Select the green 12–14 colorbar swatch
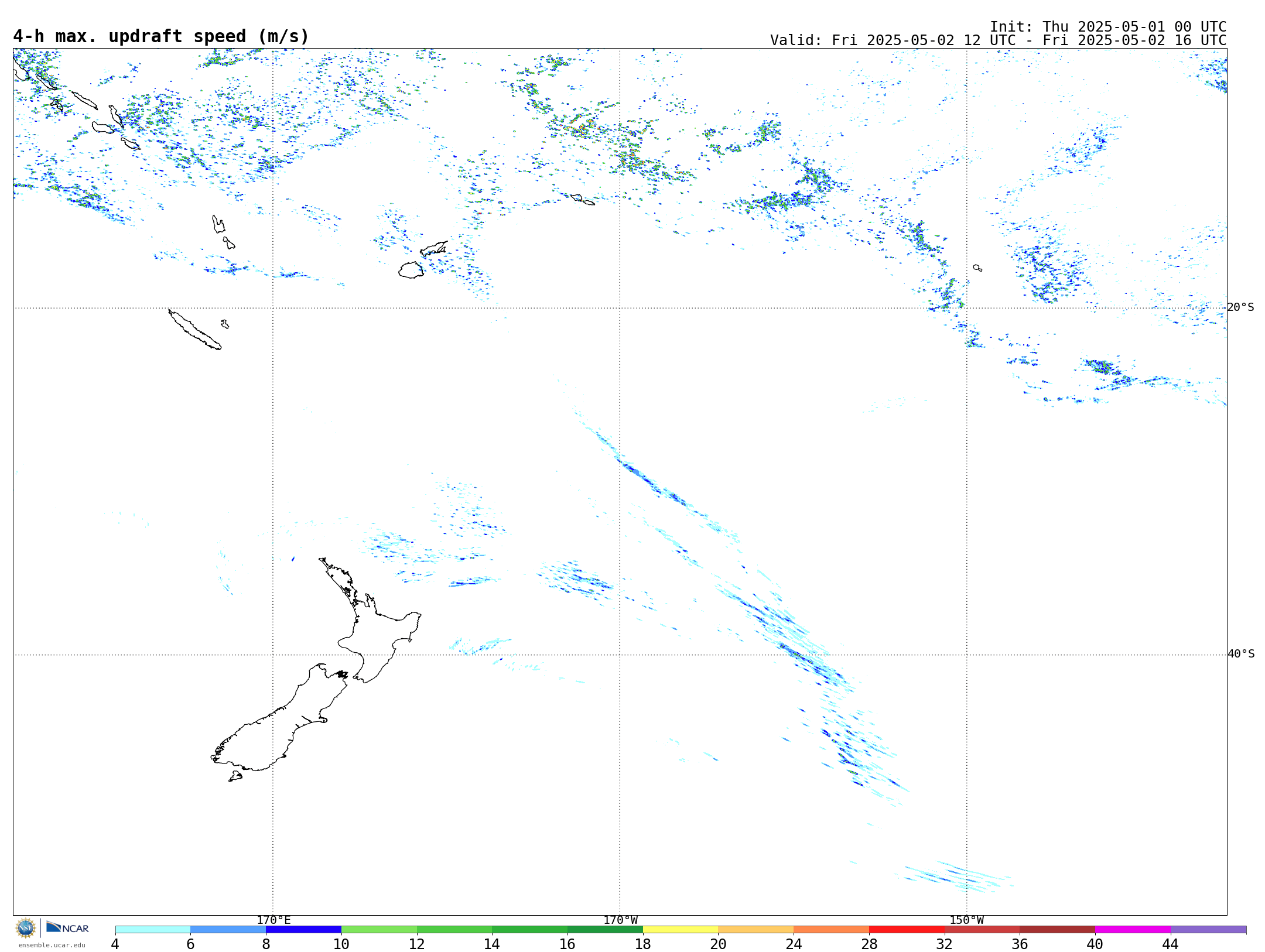Viewport: 1265px width, 952px height. 454,930
